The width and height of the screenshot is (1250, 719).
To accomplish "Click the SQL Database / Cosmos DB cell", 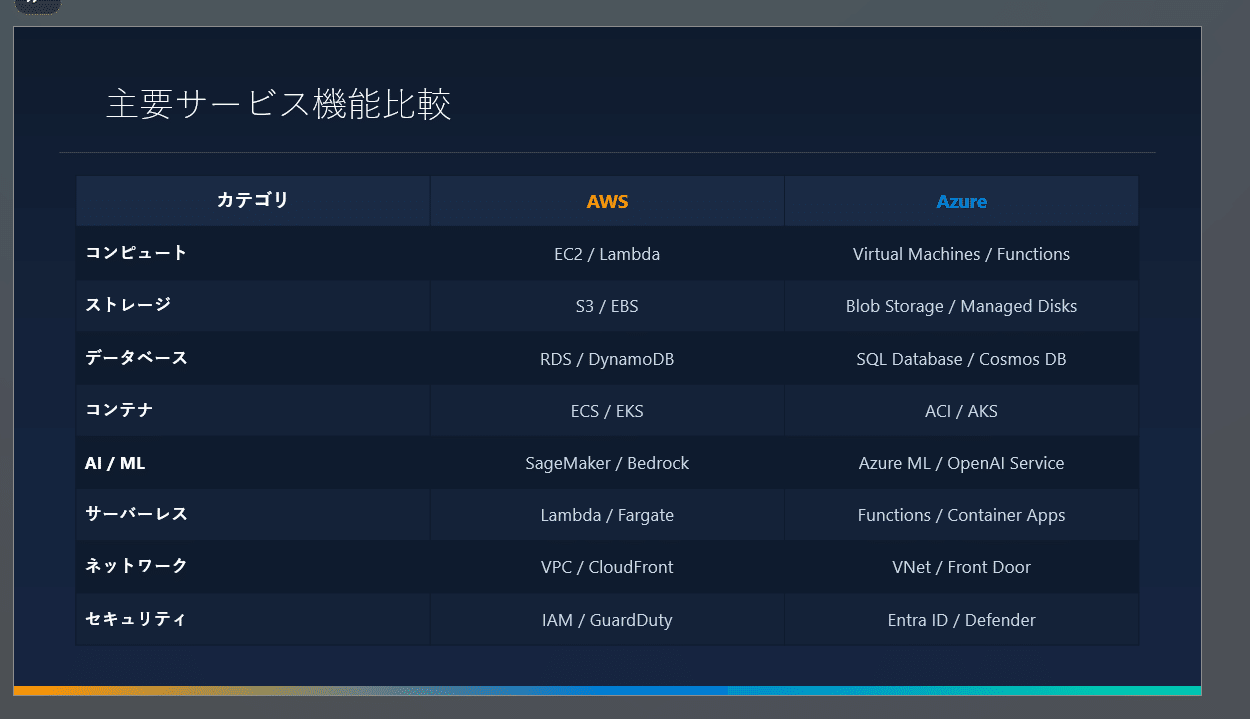I will point(962,359).
